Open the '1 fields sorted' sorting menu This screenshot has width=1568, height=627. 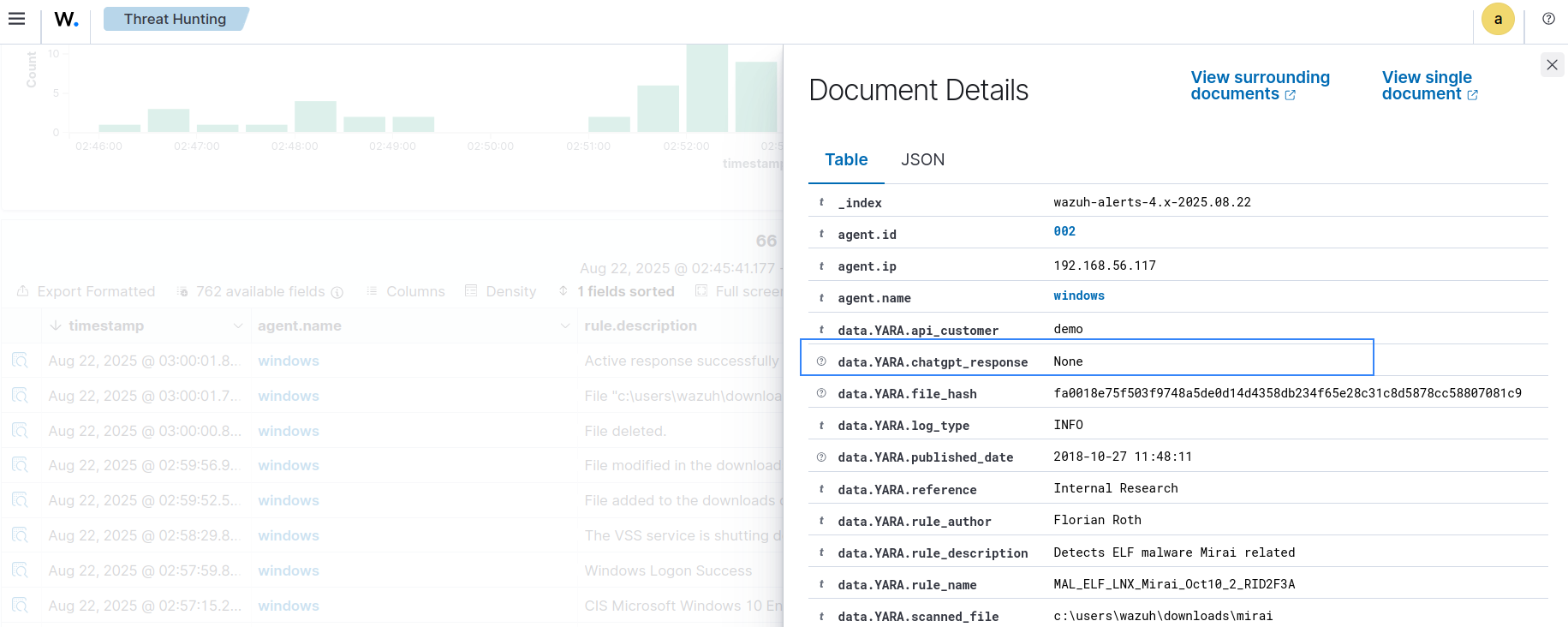617,291
